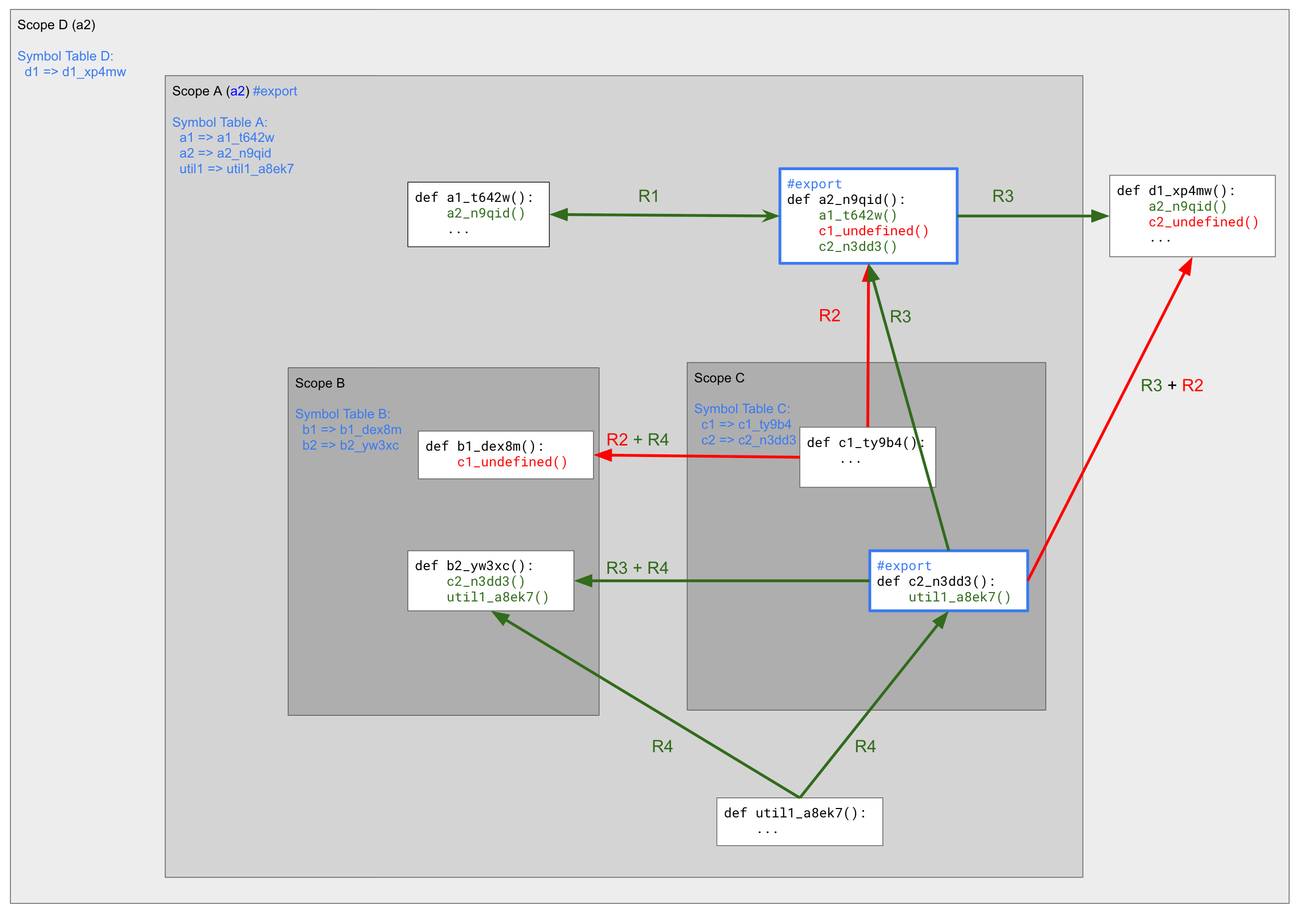
Task: Click the R3 + R4 arrow label
Action: [x=637, y=568]
